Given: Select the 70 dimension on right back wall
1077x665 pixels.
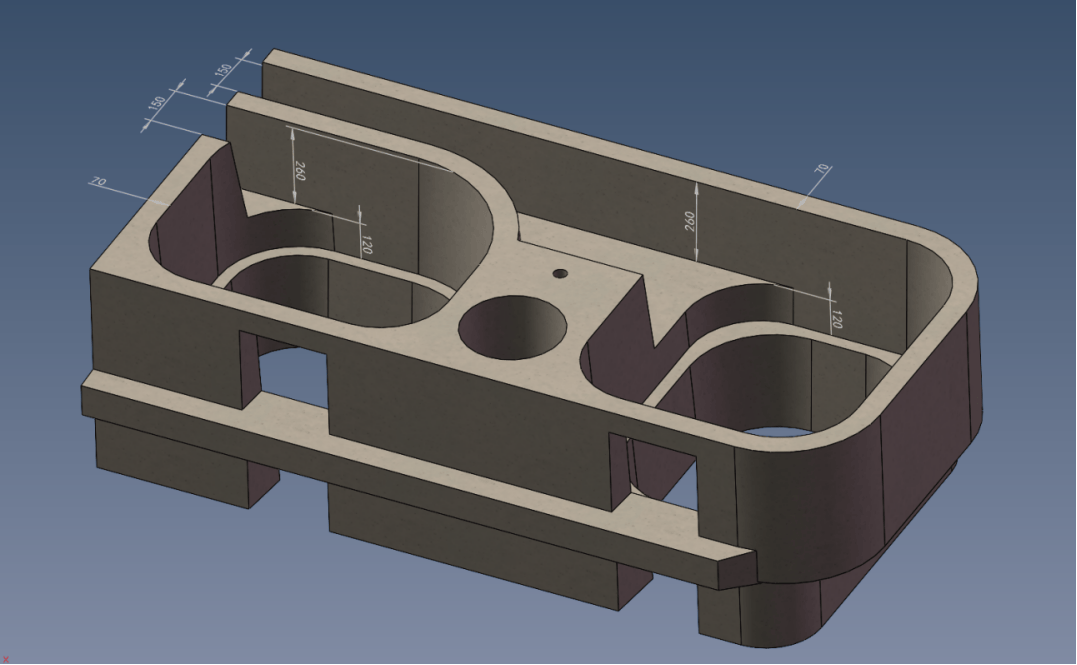Looking at the screenshot, I should 821,170.
